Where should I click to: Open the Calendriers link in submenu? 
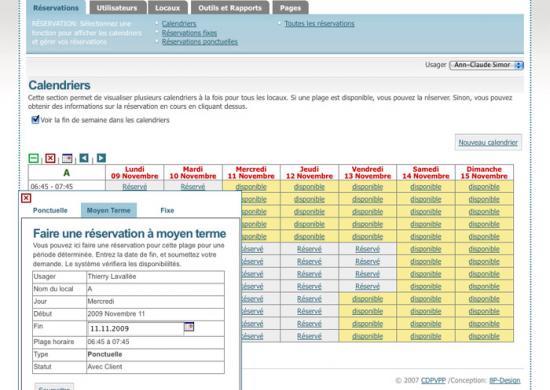pyautogui.click(x=179, y=23)
